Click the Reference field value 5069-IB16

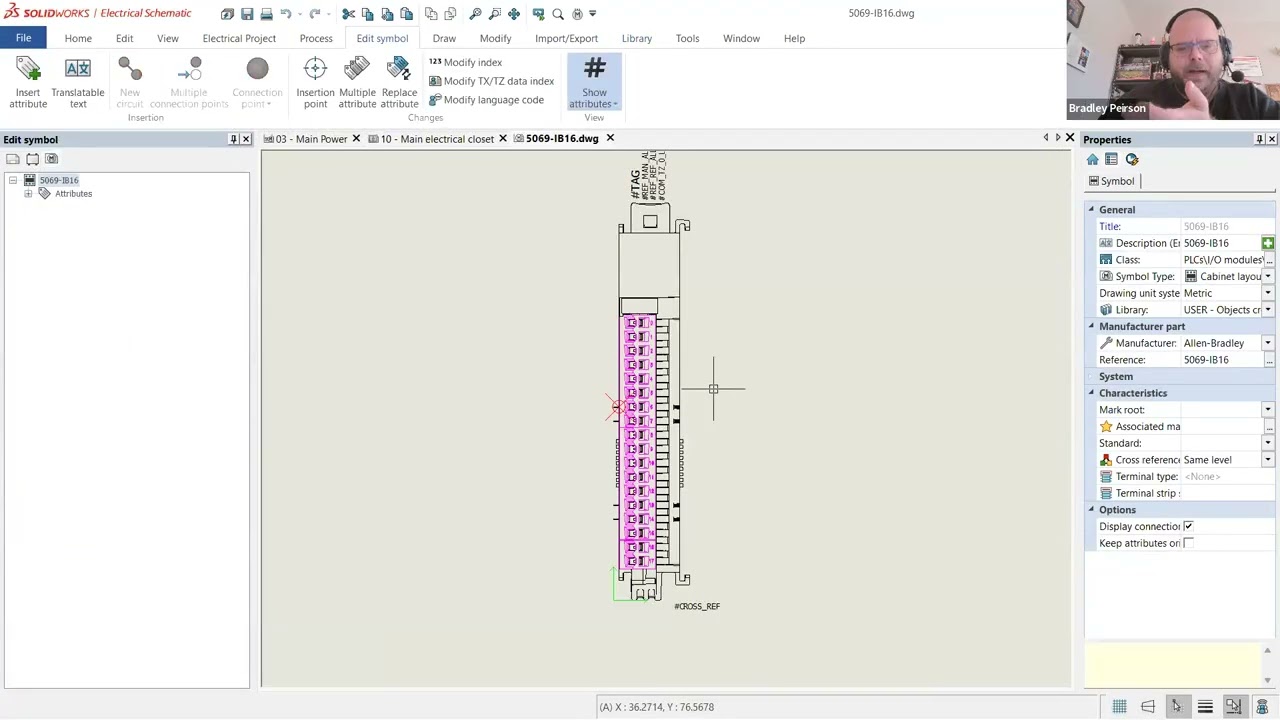point(1220,360)
